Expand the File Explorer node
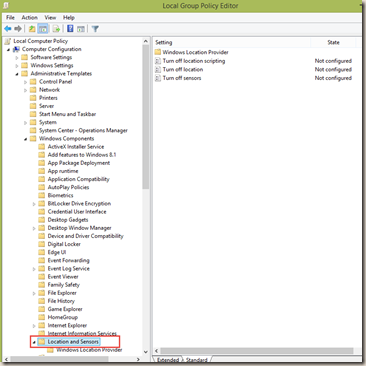 coord(34,293)
